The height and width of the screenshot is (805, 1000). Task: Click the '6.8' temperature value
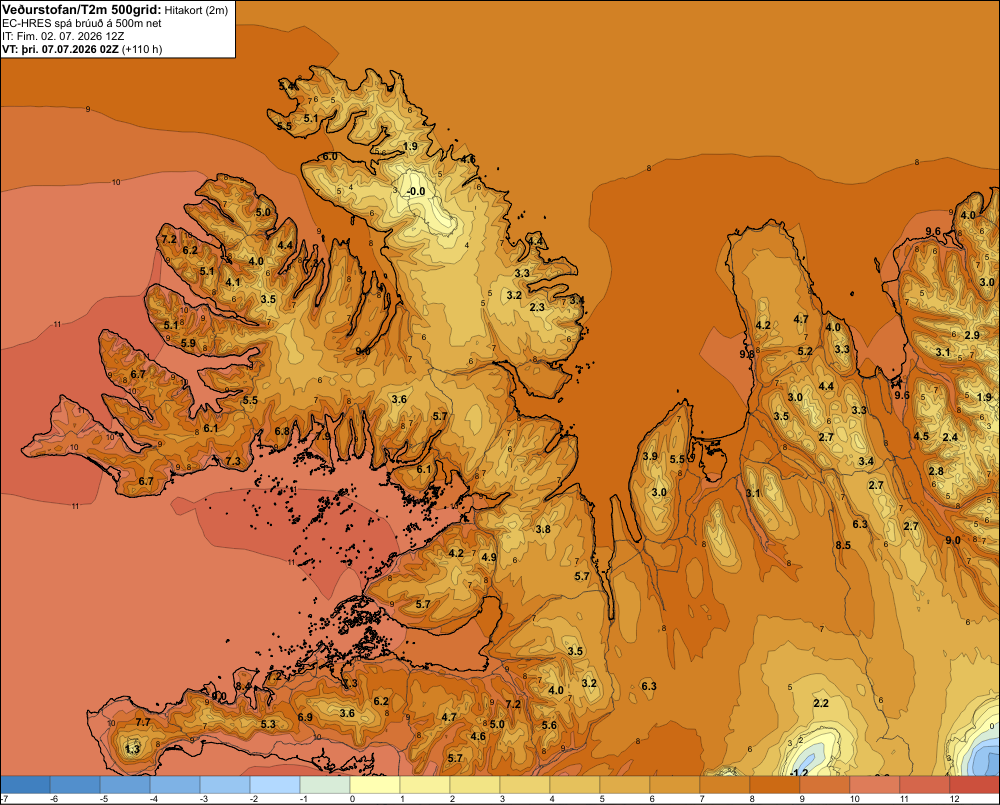282,431
